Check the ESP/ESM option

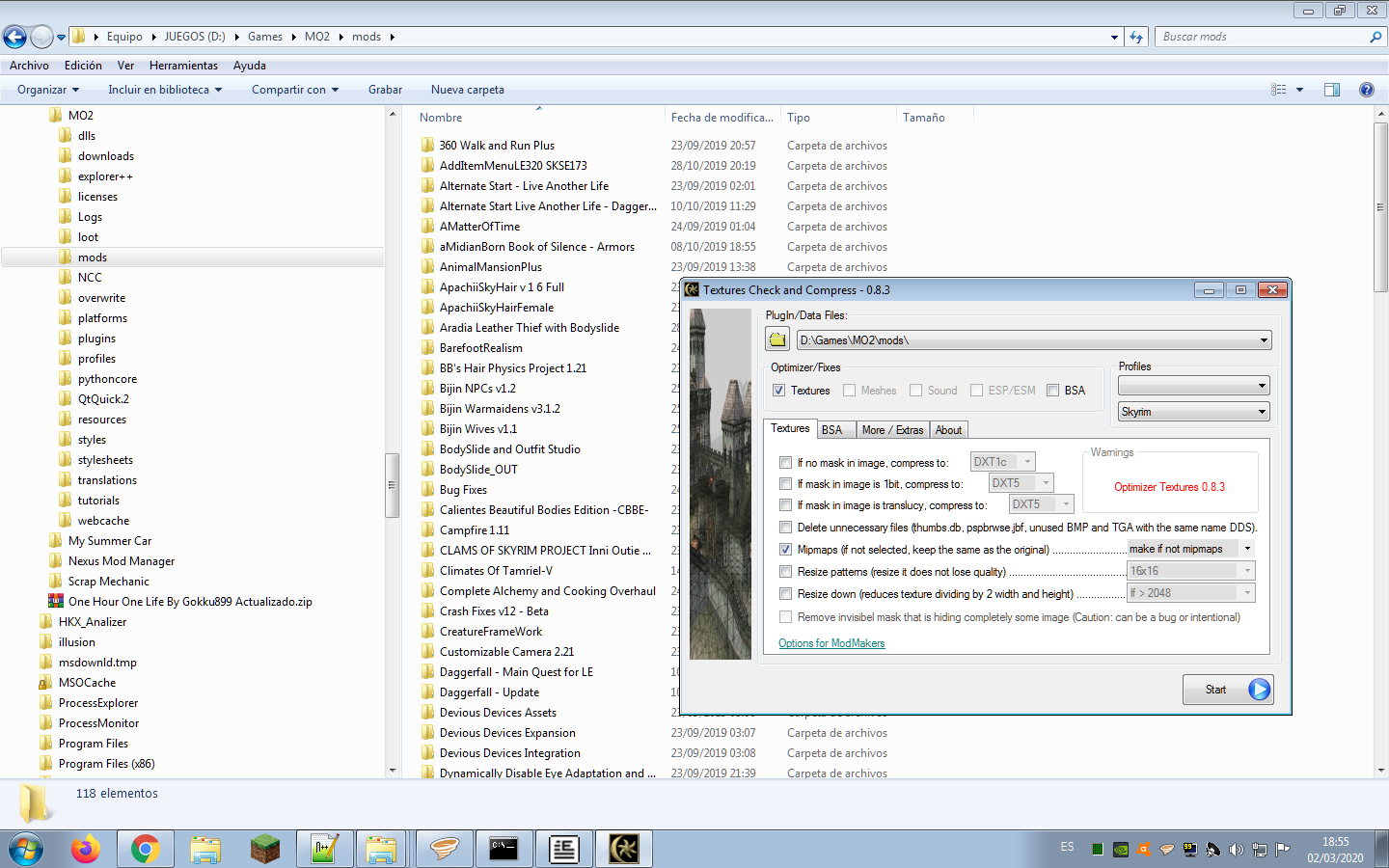pos(976,391)
